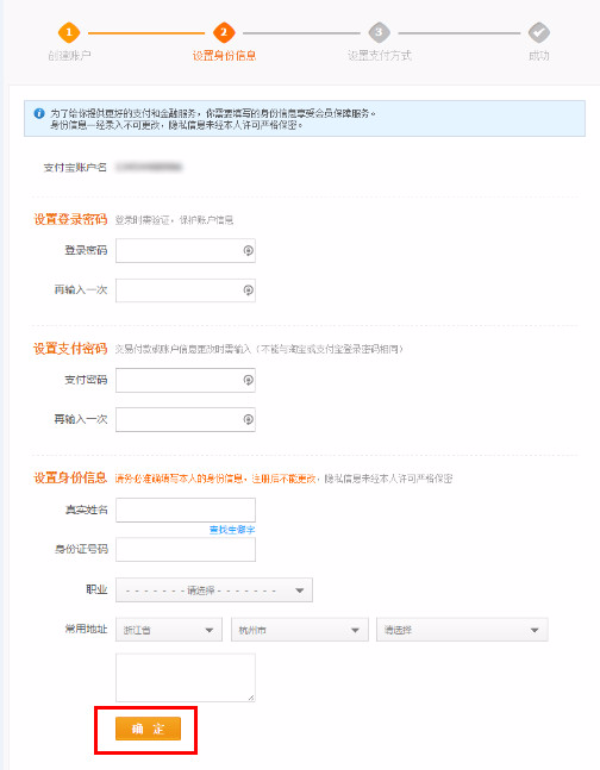Focus the 支付密码 input field
Image resolution: width=600 pixels, height=770 pixels.
[x=178, y=380]
